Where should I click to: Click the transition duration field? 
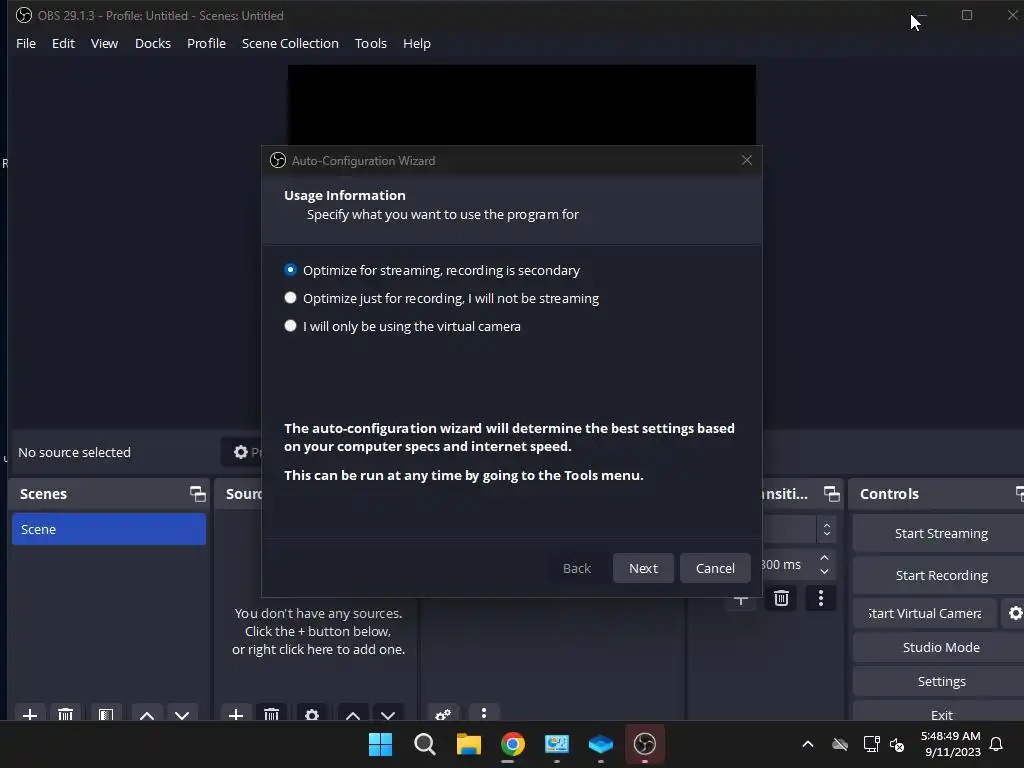pos(788,565)
